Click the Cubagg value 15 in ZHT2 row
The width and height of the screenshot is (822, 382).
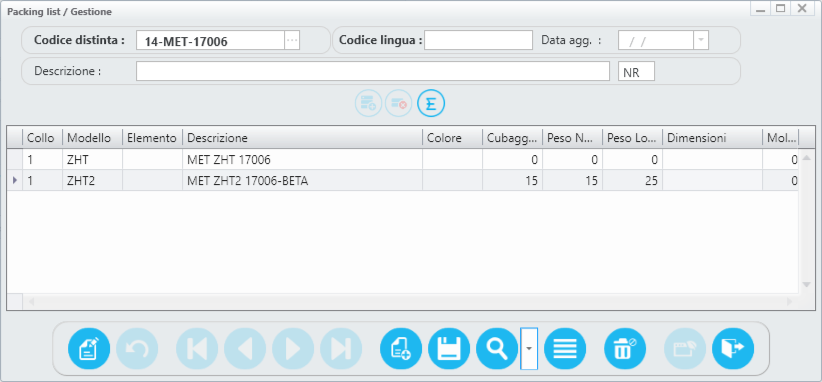[512, 181]
